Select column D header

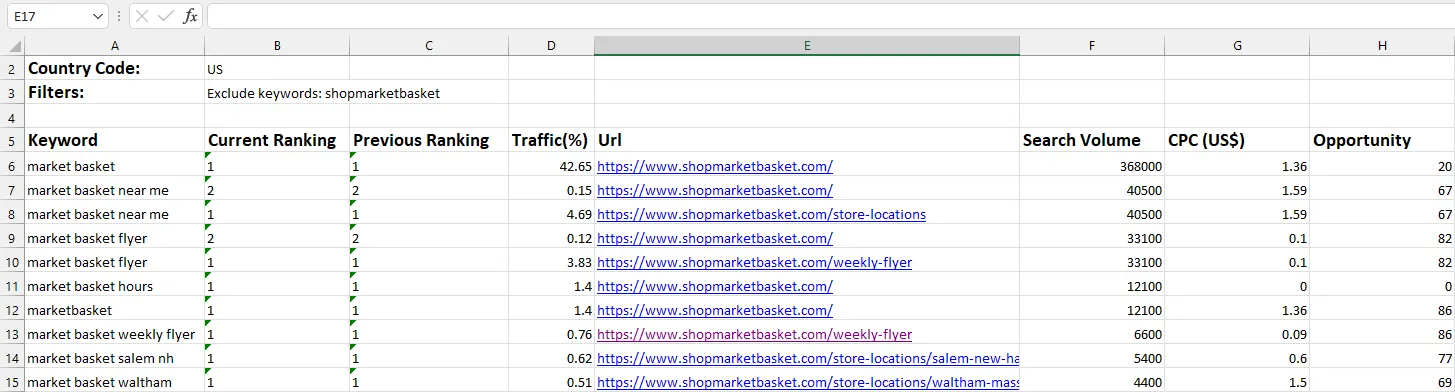tap(551, 46)
